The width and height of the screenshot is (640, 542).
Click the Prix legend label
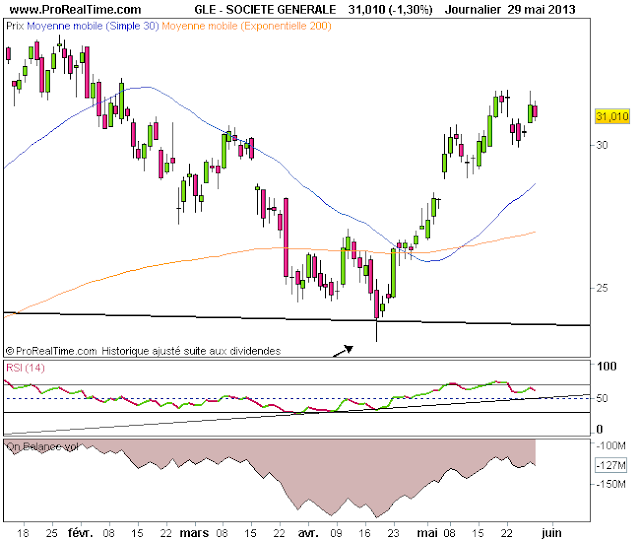click(15, 26)
